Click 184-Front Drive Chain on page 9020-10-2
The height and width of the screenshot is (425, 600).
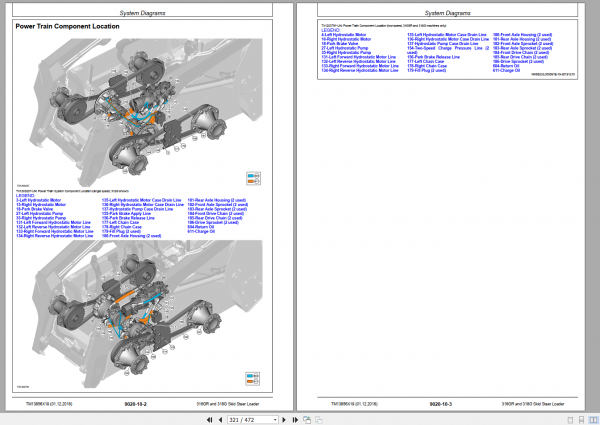click(x=215, y=213)
